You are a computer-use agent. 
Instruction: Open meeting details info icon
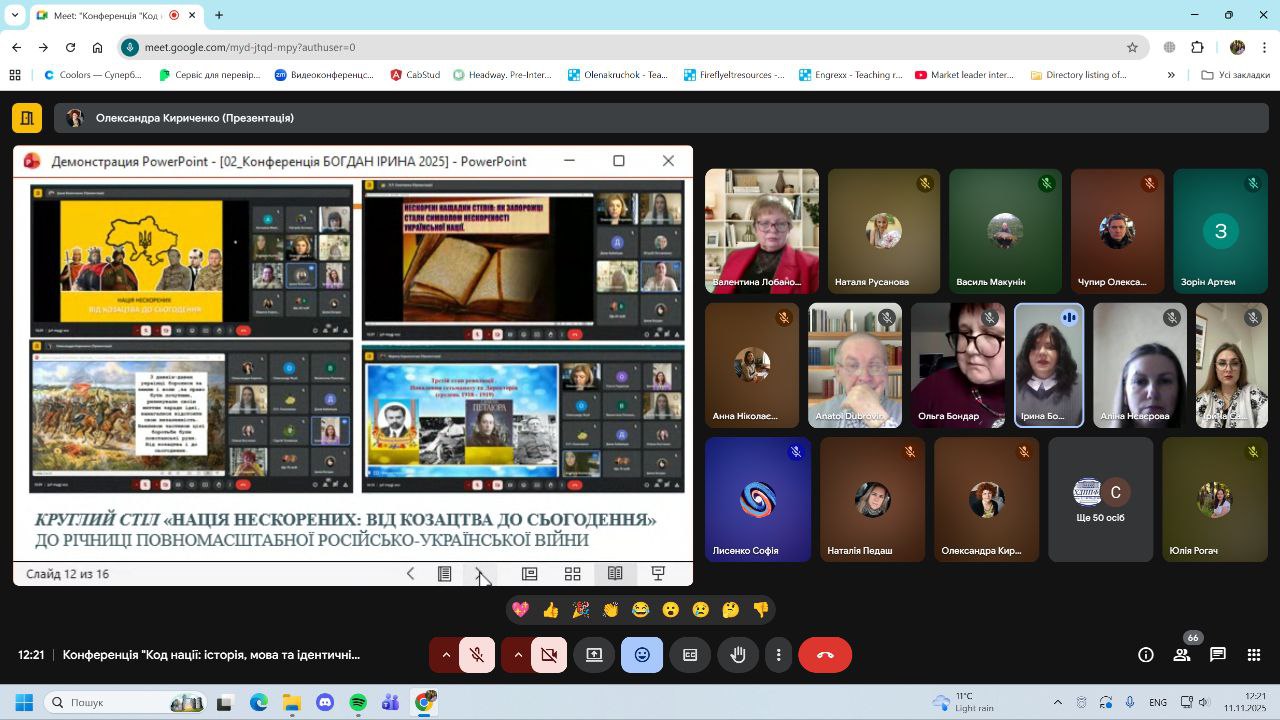pyautogui.click(x=1146, y=655)
